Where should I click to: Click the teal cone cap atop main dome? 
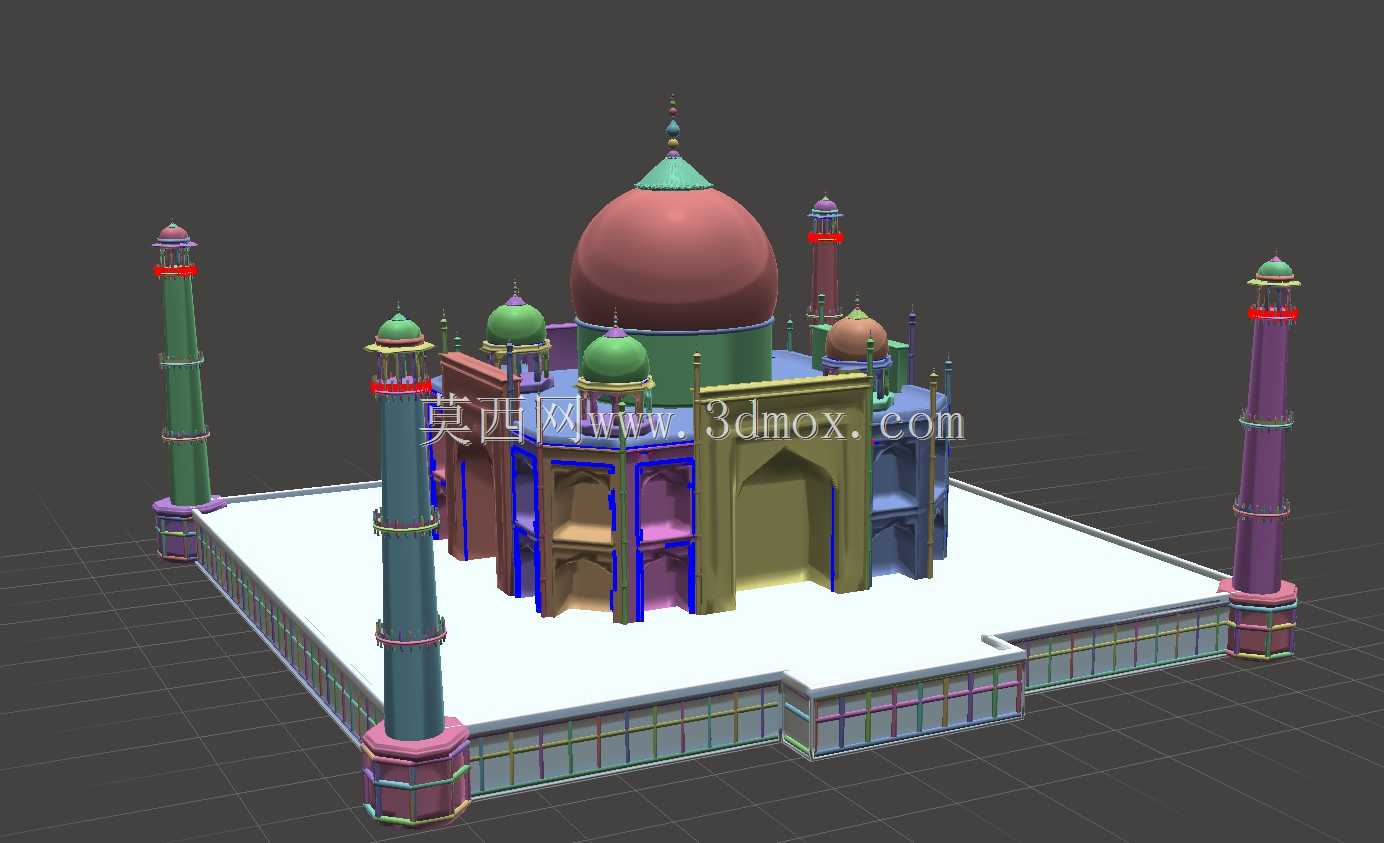[674, 173]
